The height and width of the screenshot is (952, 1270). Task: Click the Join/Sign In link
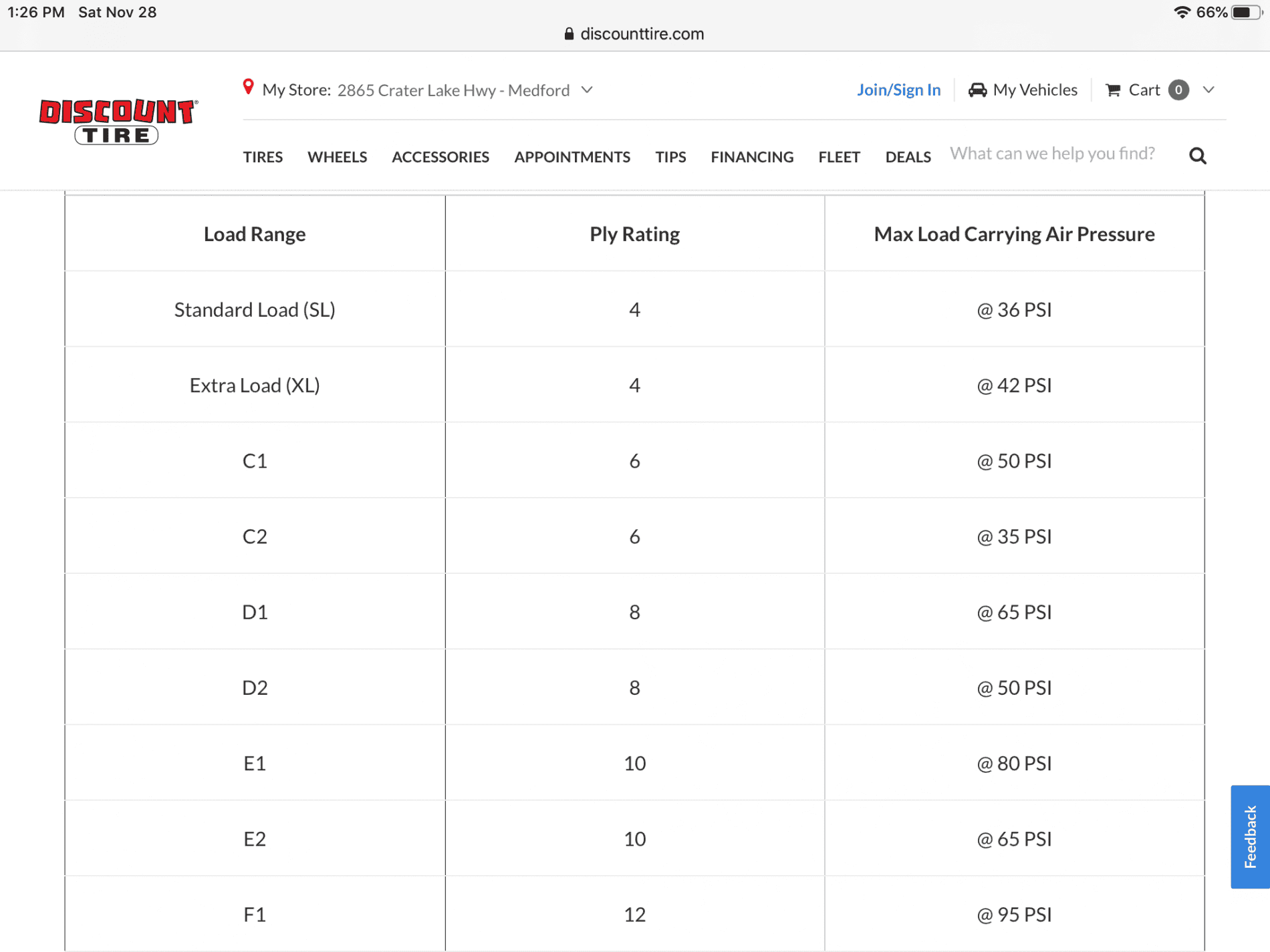click(898, 90)
